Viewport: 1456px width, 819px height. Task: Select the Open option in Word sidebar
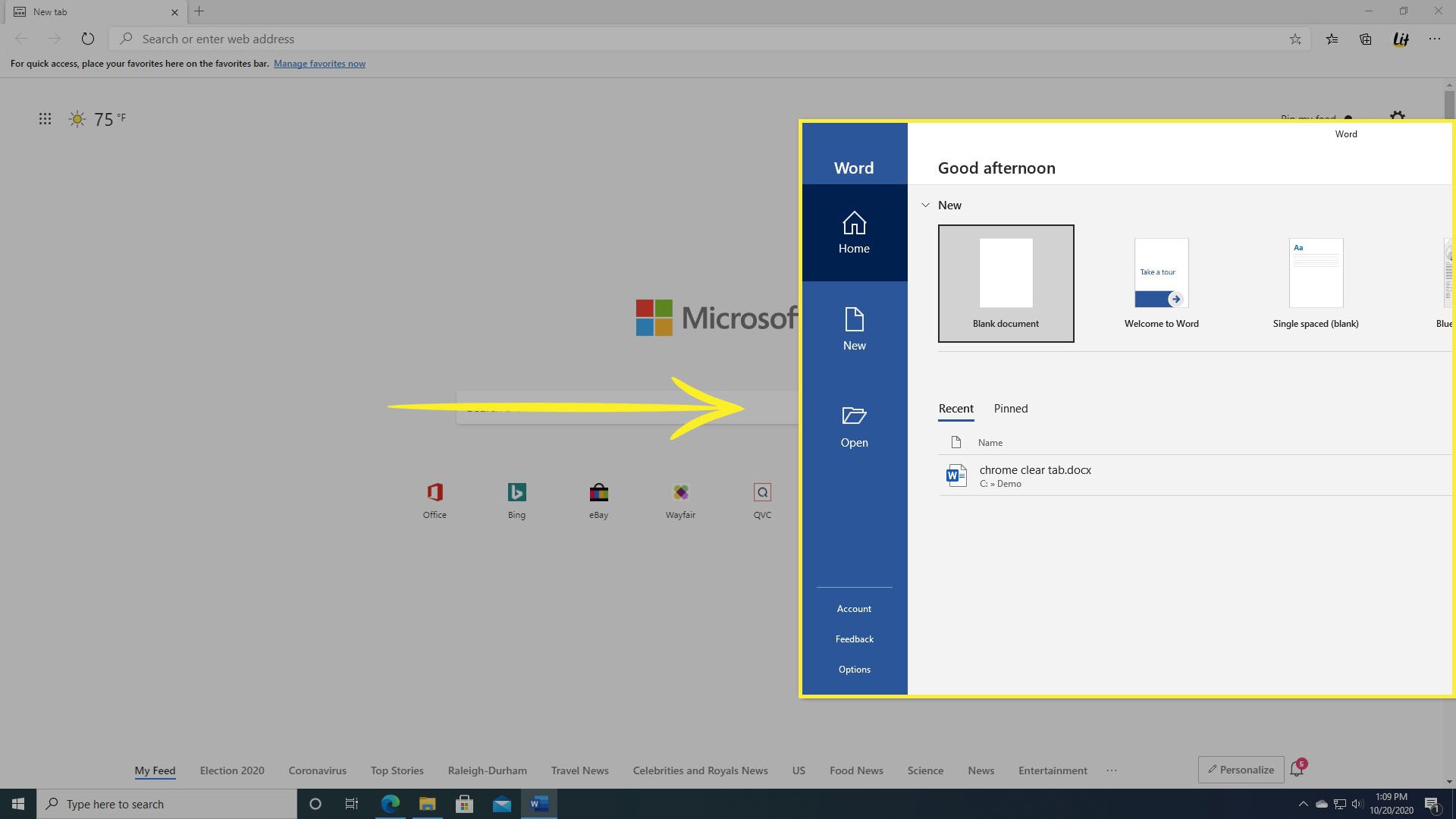pyautogui.click(x=854, y=425)
